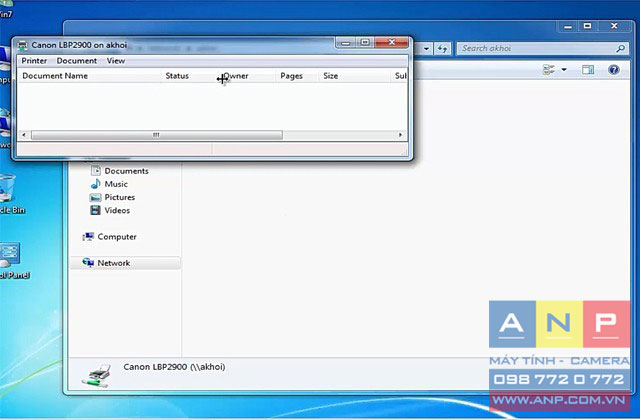Screen dimensions: 640x420
Task: Select Music library in navigation pane
Action: point(116,184)
